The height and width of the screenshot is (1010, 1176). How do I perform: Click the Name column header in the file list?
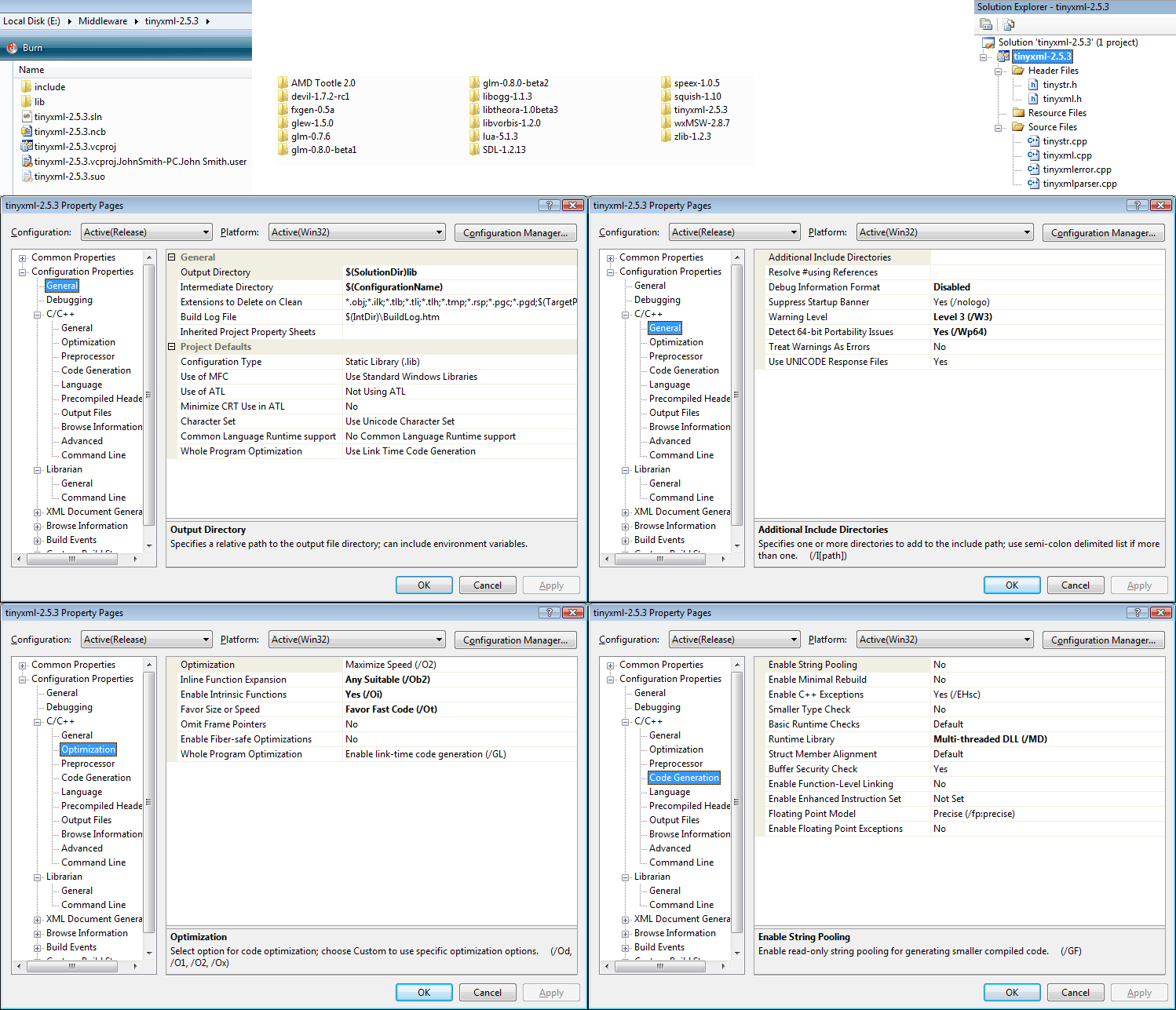pyautogui.click(x=133, y=70)
